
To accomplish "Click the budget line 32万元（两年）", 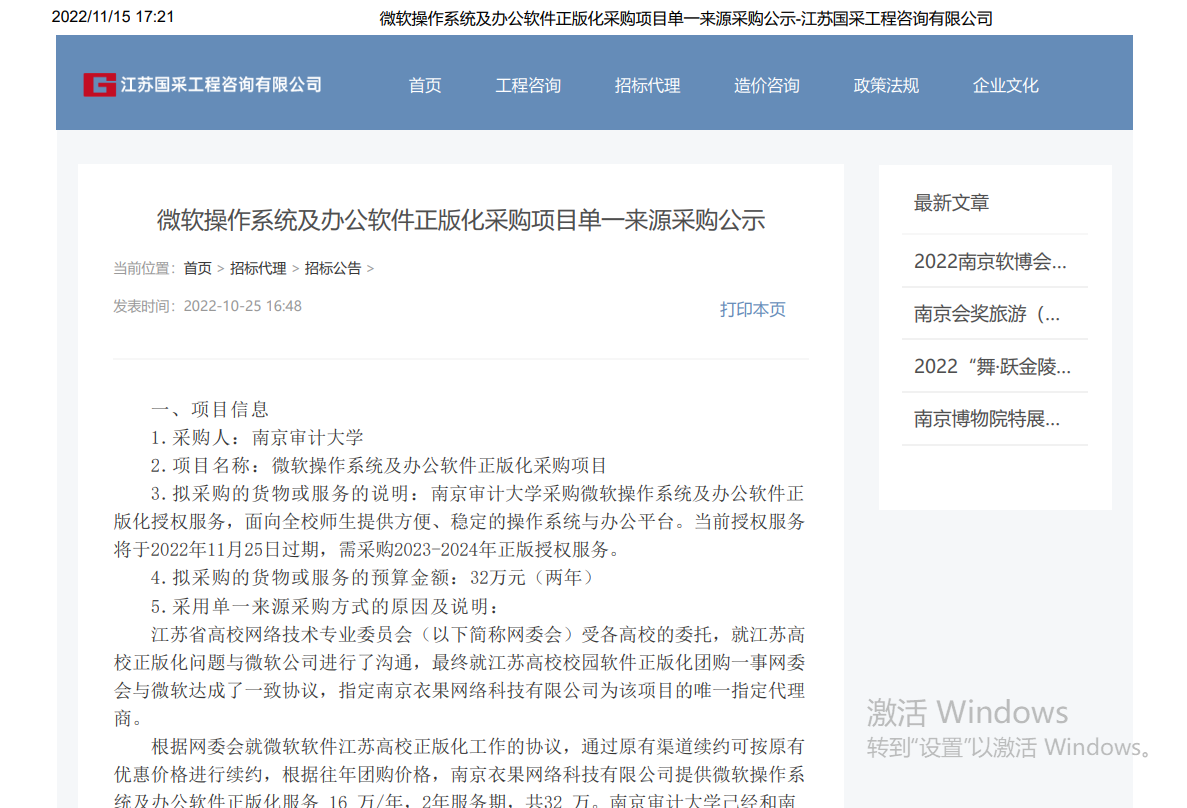I will pos(375,578).
